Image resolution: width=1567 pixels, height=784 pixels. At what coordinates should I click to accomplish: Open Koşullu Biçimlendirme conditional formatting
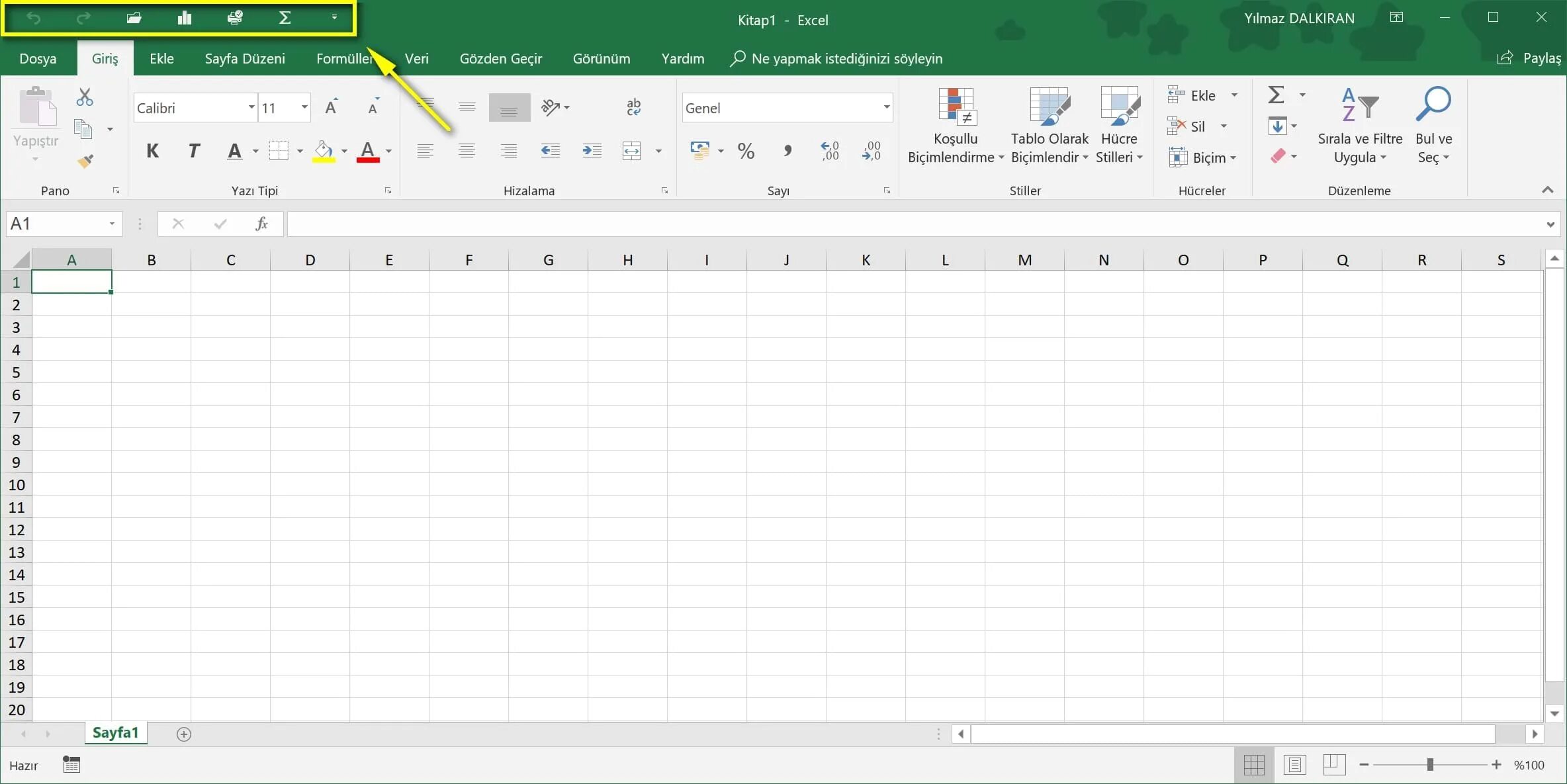(956, 126)
